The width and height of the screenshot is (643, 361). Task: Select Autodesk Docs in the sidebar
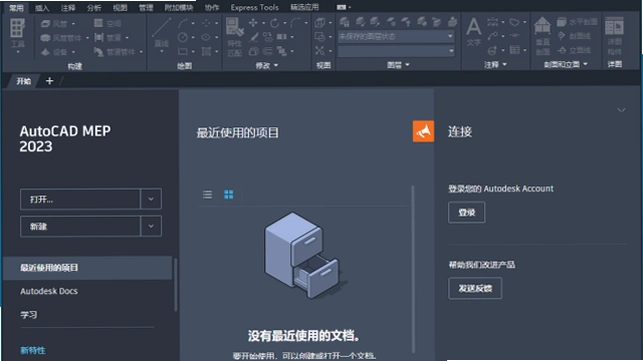tap(49, 291)
